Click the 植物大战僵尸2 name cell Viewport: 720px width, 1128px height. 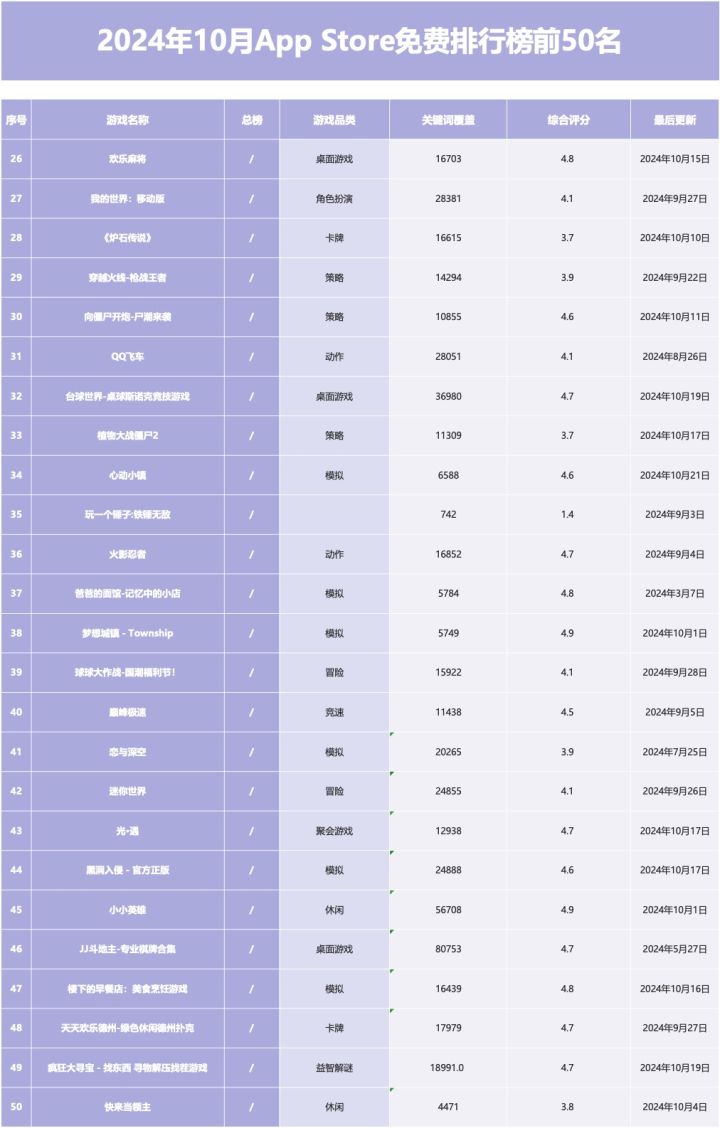pyautogui.click(x=127, y=436)
